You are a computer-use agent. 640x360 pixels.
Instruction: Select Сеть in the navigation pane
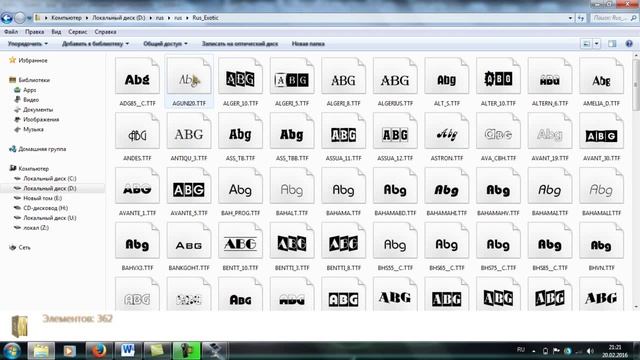pyautogui.click(x=24, y=247)
